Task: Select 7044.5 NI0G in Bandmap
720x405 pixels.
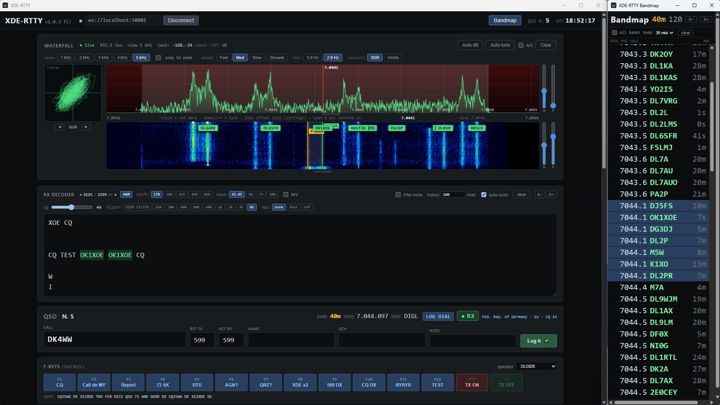Action: [658, 346]
